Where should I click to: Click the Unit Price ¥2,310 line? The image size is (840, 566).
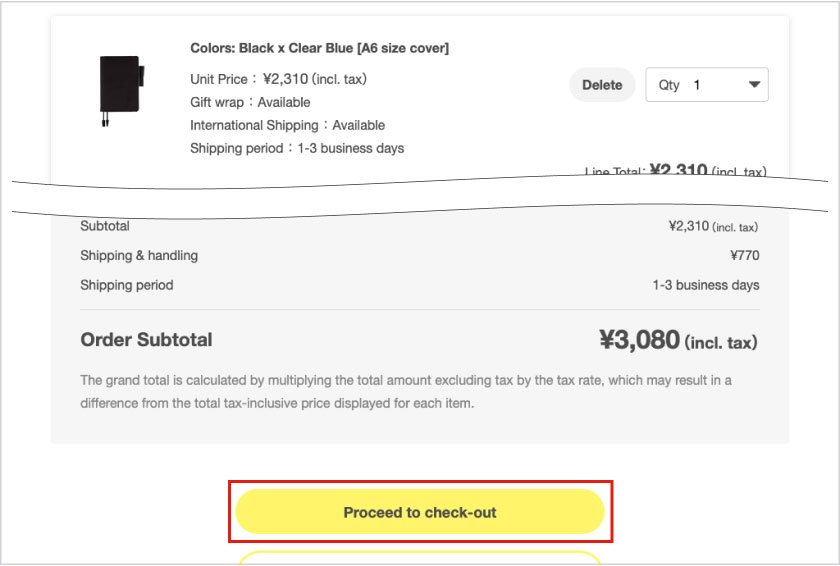tap(269, 79)
